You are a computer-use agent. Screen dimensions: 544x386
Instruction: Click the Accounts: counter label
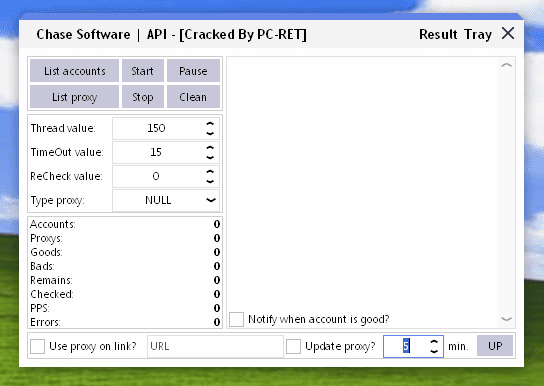pos(53,224)
